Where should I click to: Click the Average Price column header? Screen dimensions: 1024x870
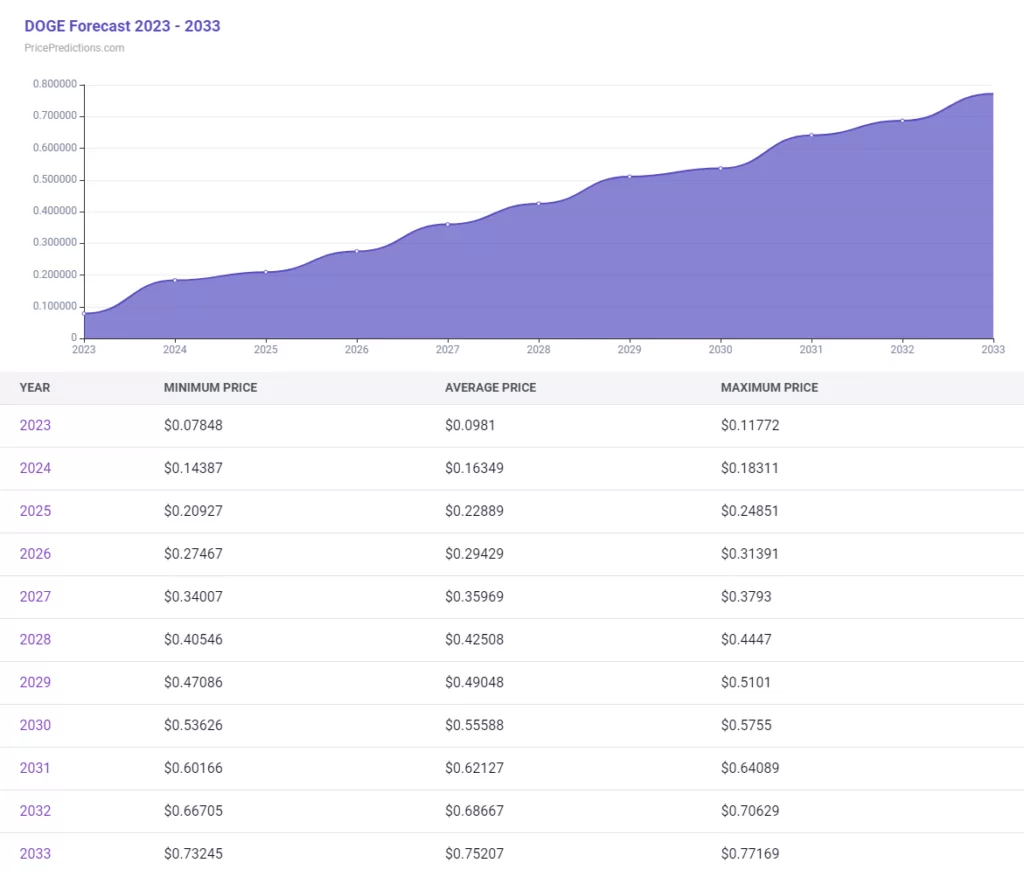(490, 387)
